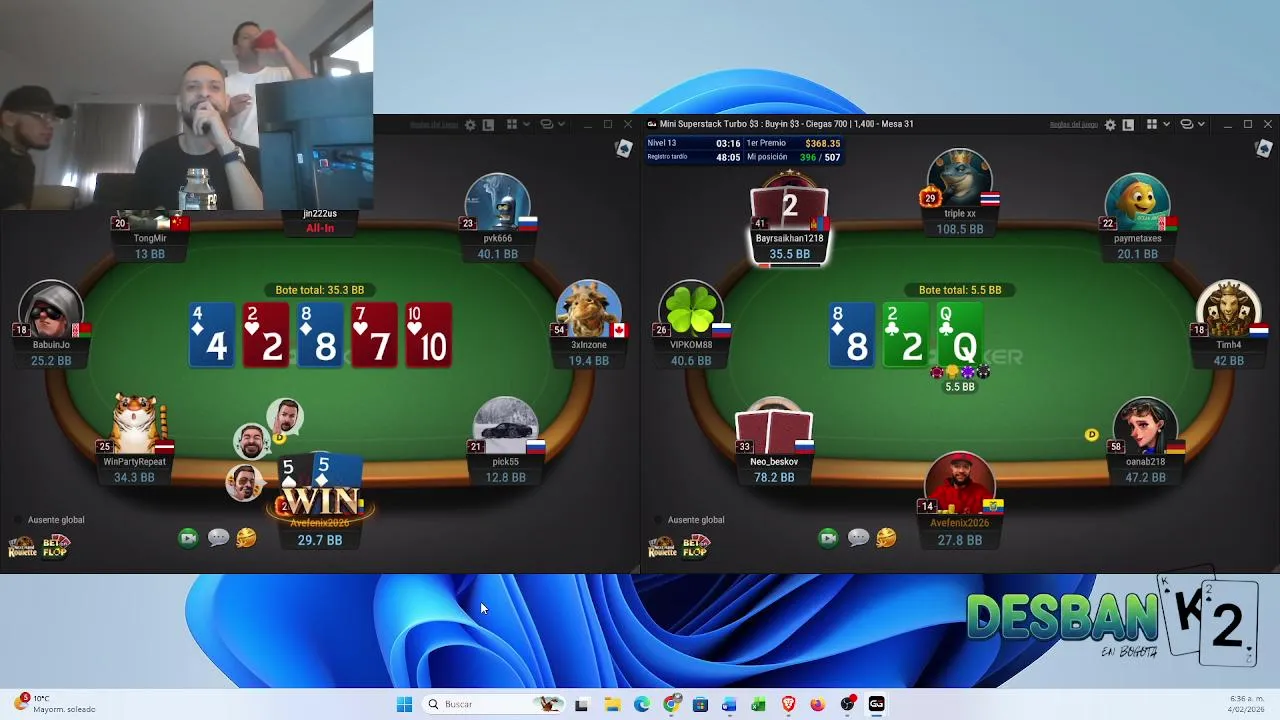Click the taskbar 'Buscar' search field

point(493,704)
